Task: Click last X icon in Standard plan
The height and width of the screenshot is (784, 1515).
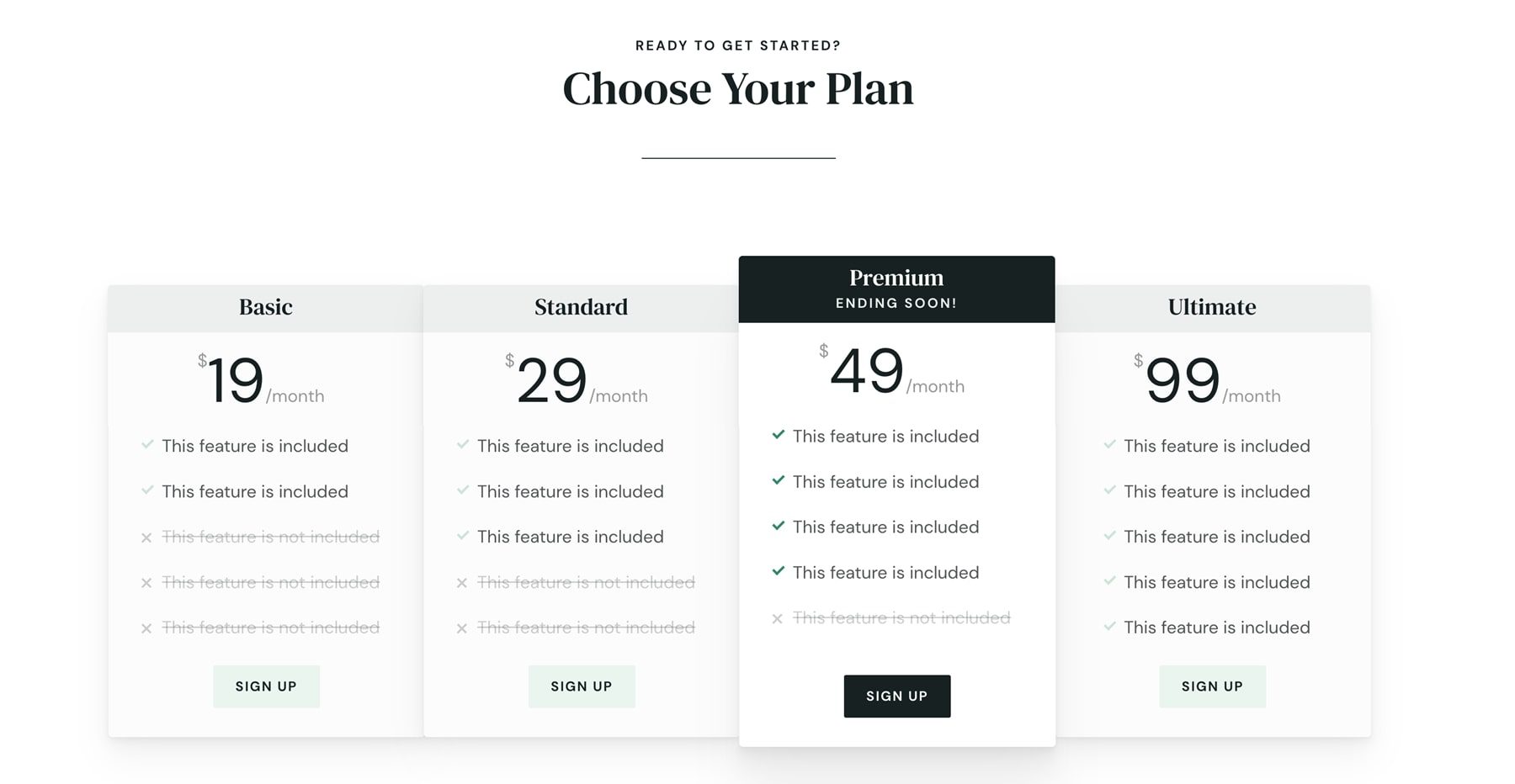Action: pyautogui.click(x=462, y=628)
